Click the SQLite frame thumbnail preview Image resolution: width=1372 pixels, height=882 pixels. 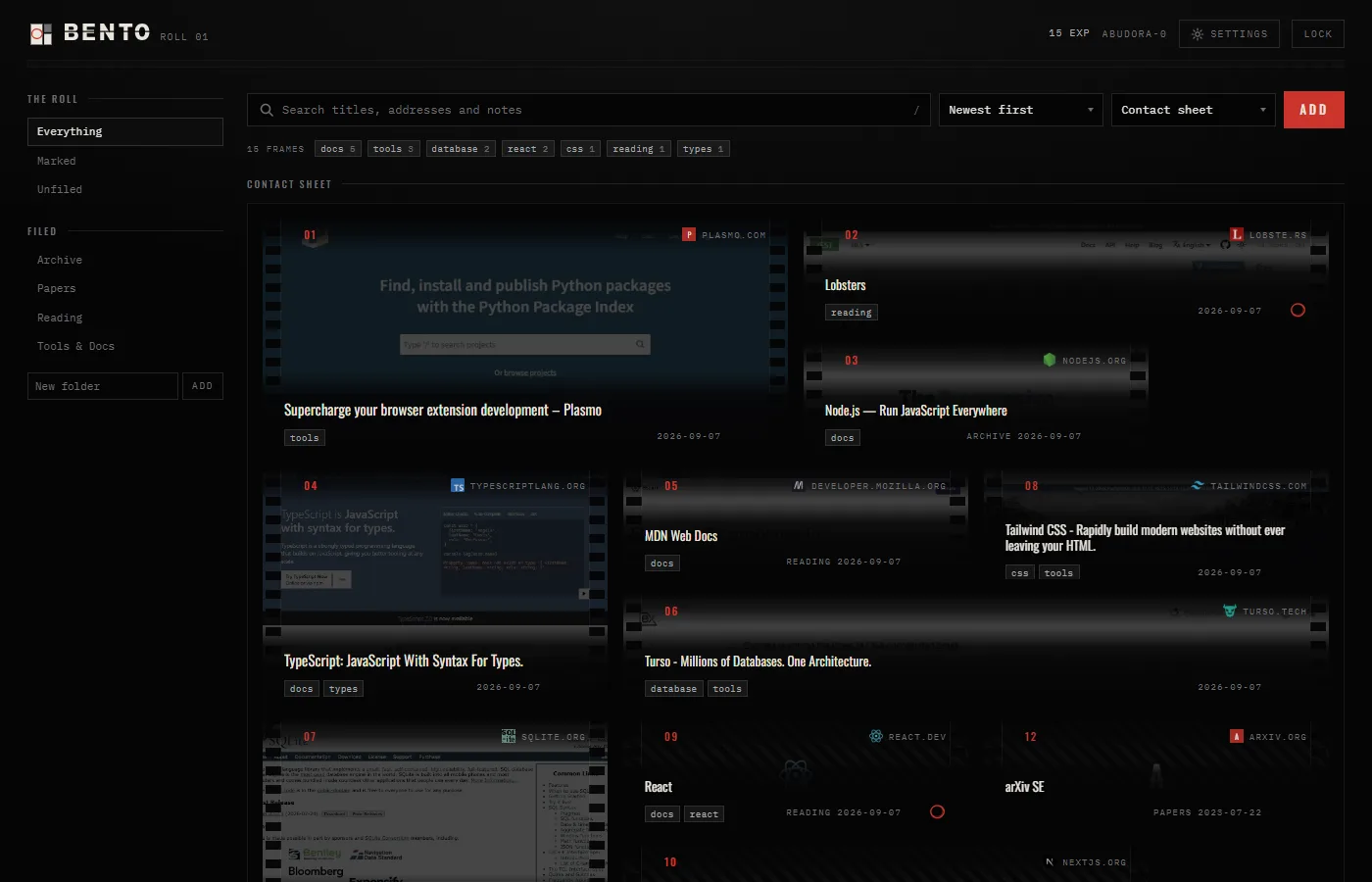click(x=435, y=803)
